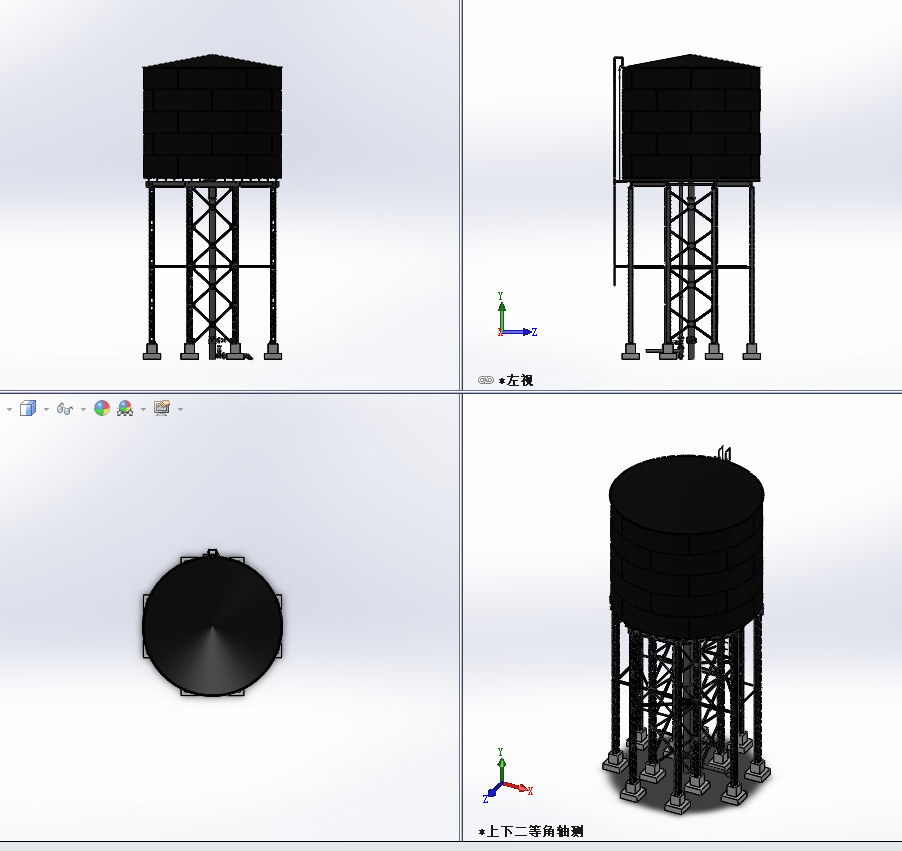Click the coordinate triad in the isometric view
The image size is (902, 851).
point(508,776)
